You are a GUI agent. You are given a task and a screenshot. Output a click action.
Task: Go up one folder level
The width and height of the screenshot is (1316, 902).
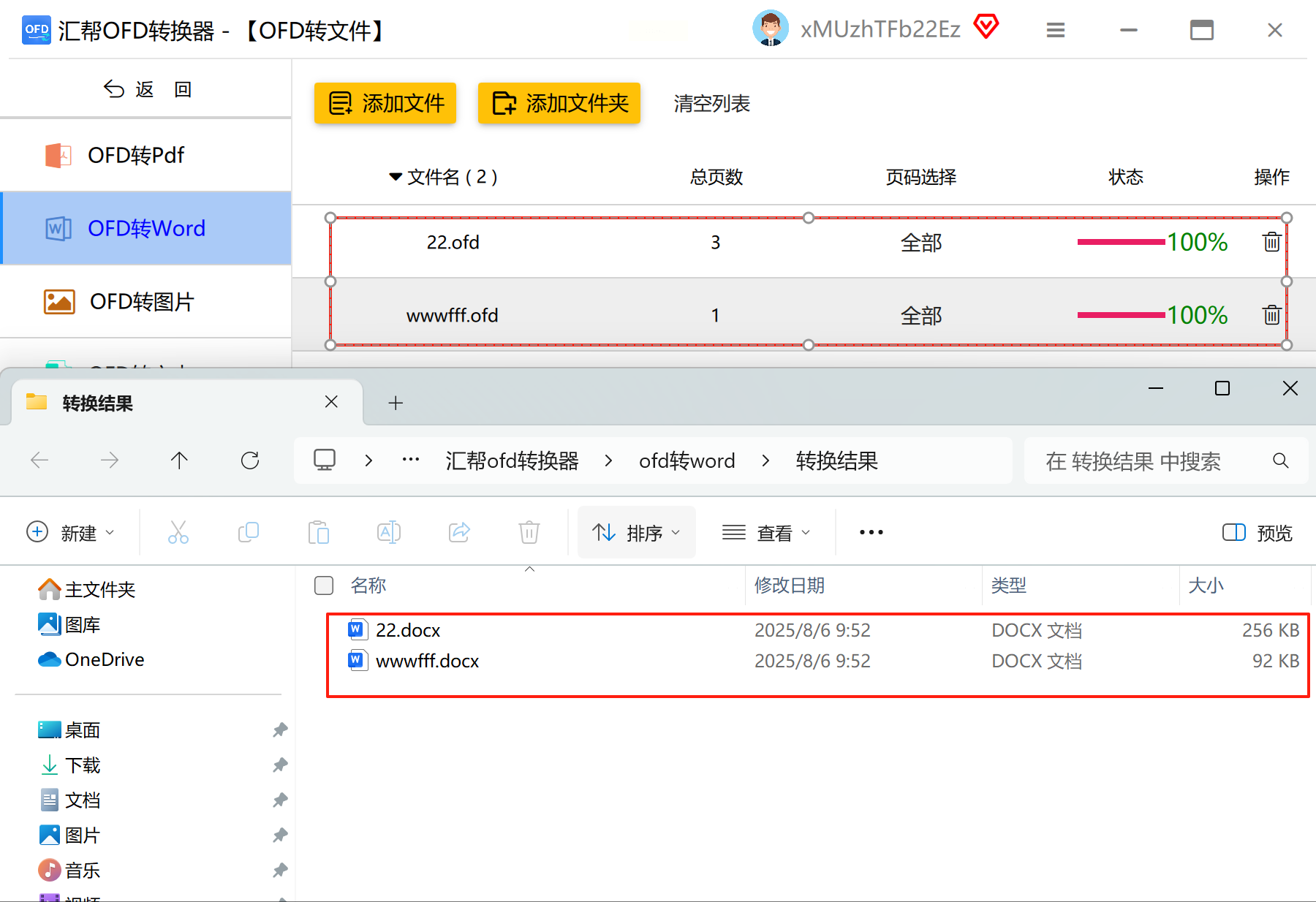point(179,461)
